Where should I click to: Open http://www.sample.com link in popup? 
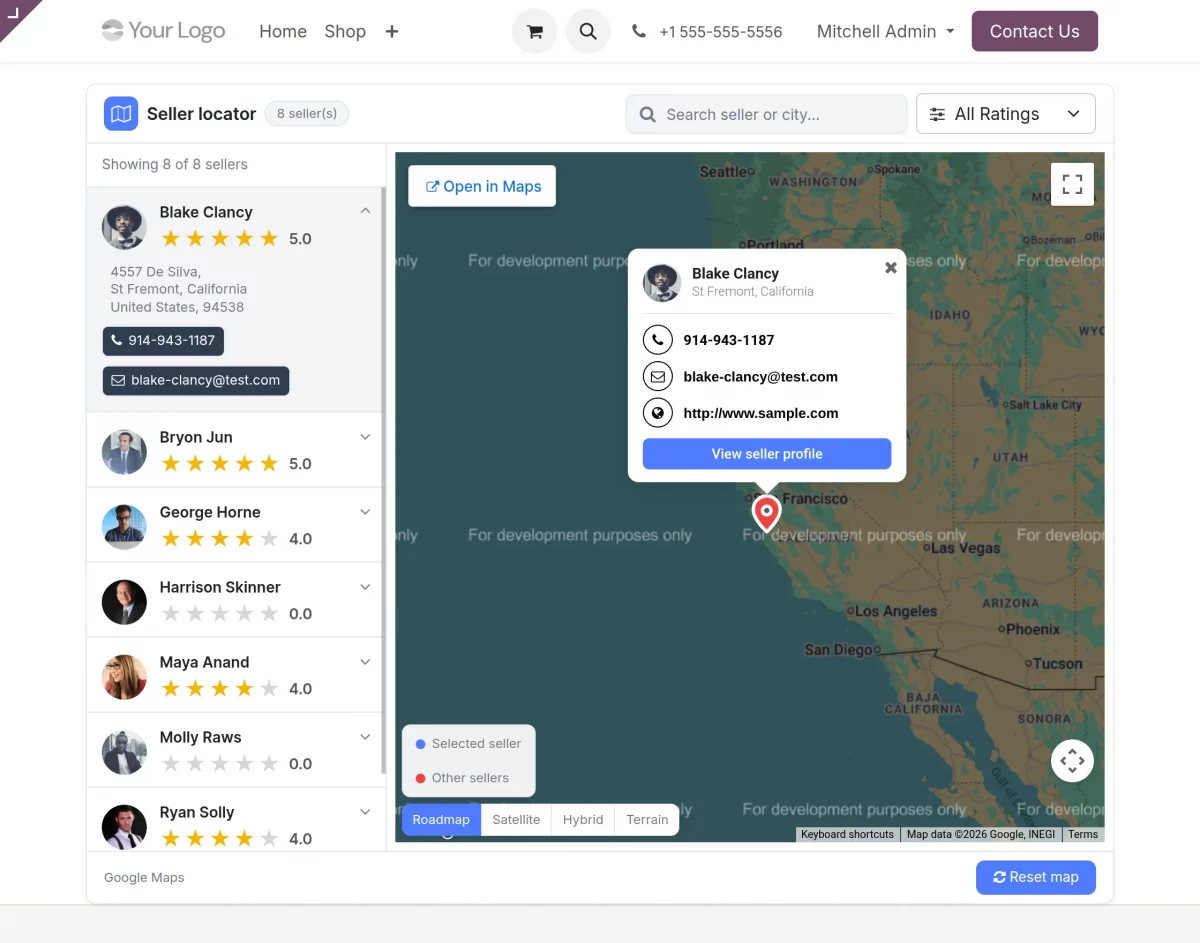761,413
